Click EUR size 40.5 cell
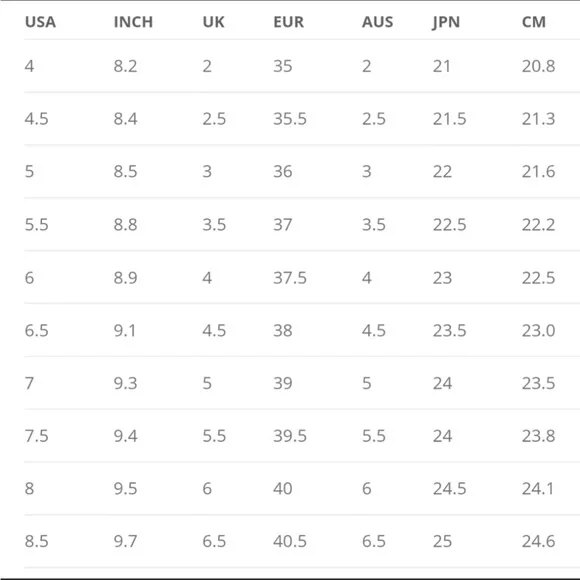 pos(290,541)
